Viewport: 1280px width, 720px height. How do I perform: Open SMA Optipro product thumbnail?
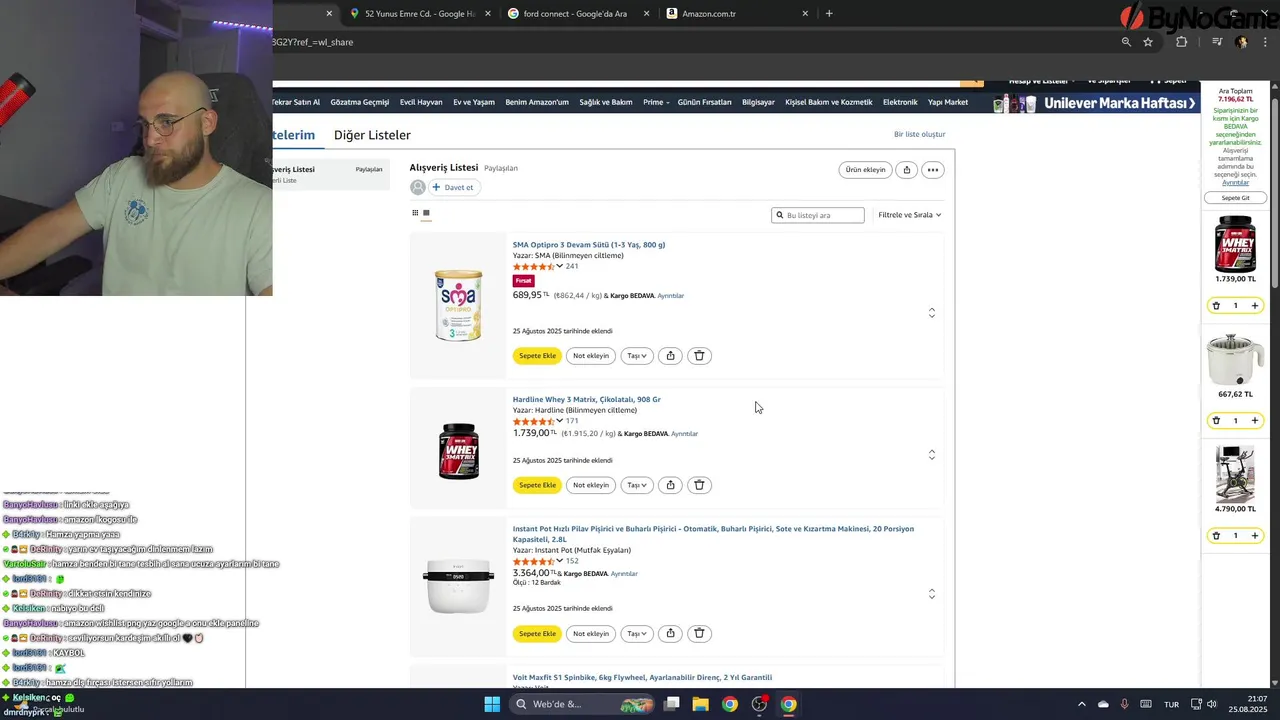click(458, 306)
